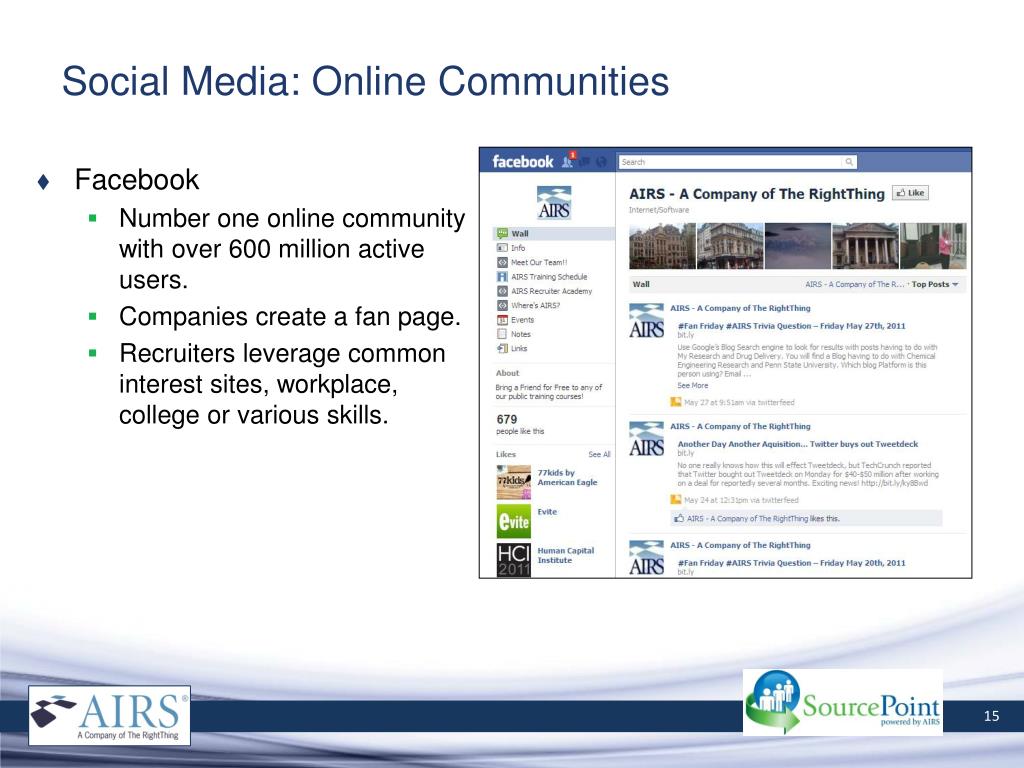Screen dimensions: 1024x768
Task: Click Internet/Software category text
Action: click(x=659, y=210)
